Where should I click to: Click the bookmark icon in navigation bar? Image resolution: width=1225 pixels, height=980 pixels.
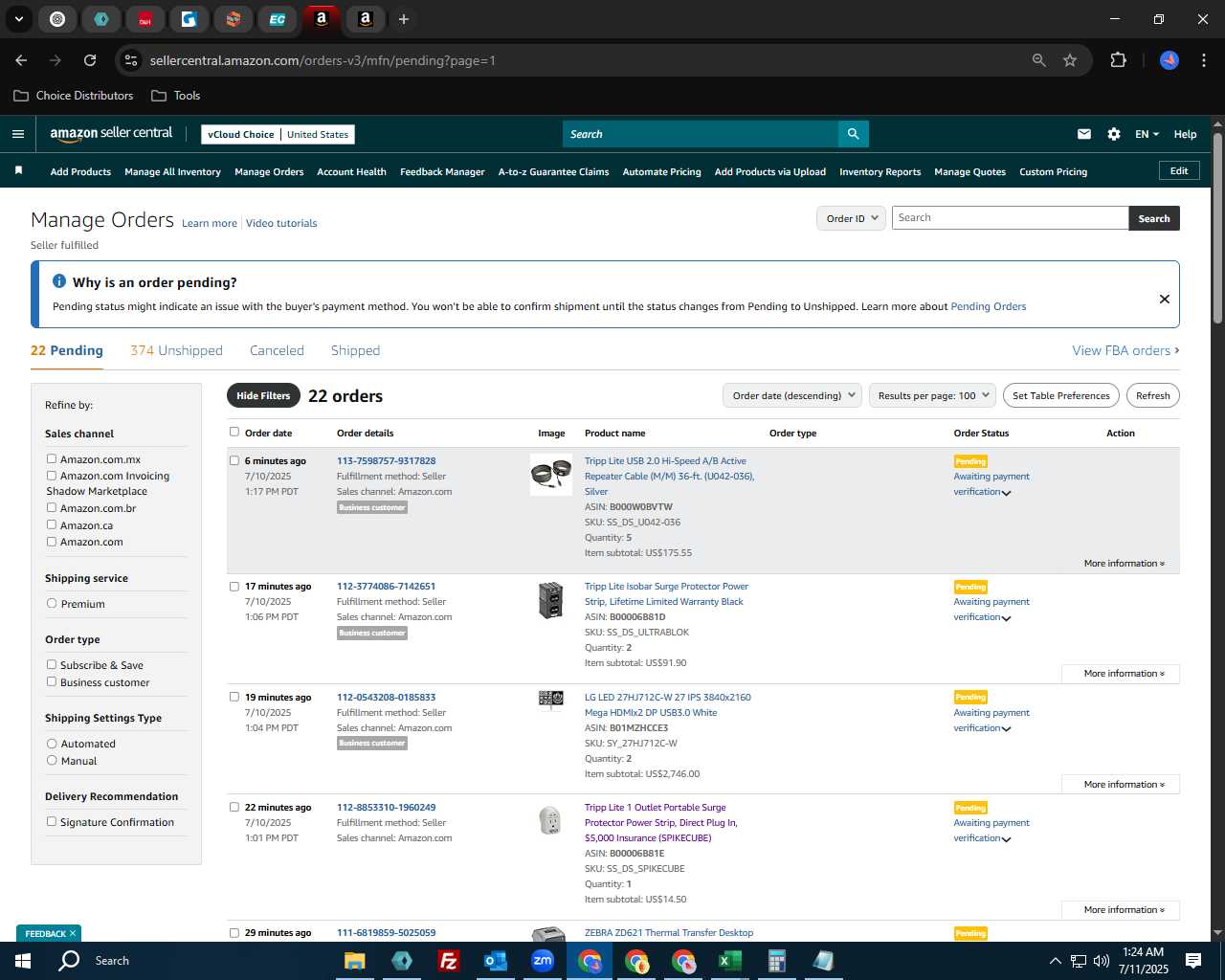point(18,171)
